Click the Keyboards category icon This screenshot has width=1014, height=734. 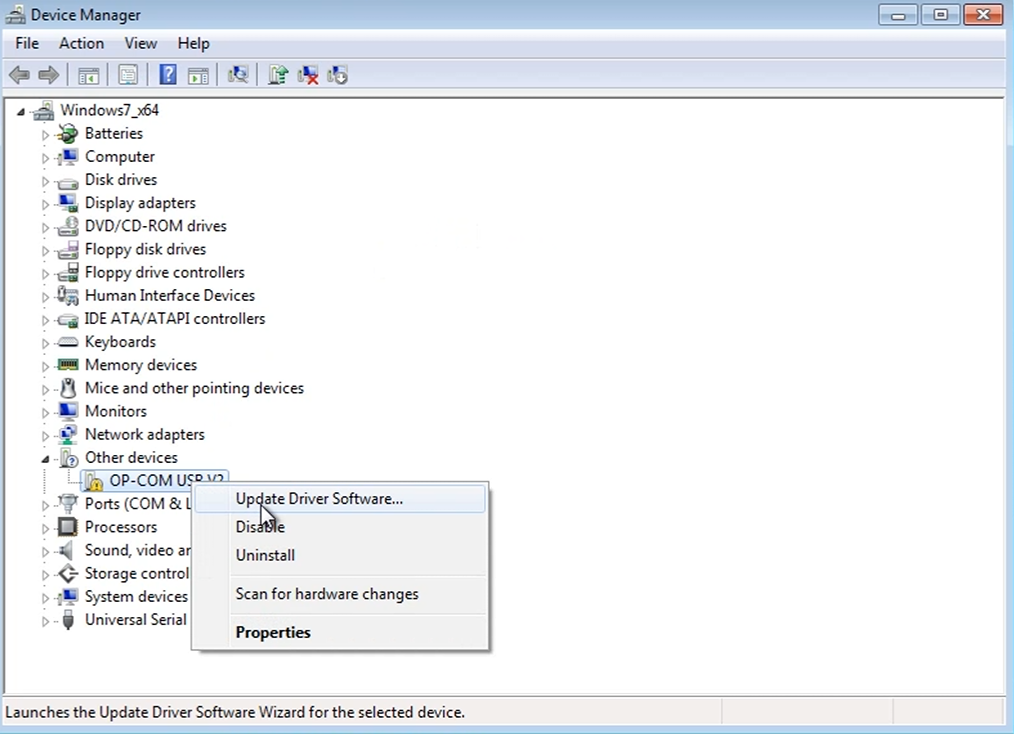67,342
